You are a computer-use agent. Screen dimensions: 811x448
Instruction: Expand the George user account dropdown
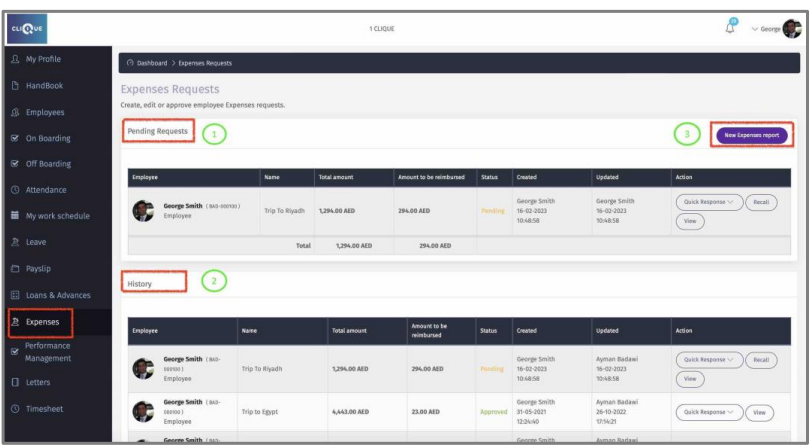pyautogui.click(x=774, y=29)
